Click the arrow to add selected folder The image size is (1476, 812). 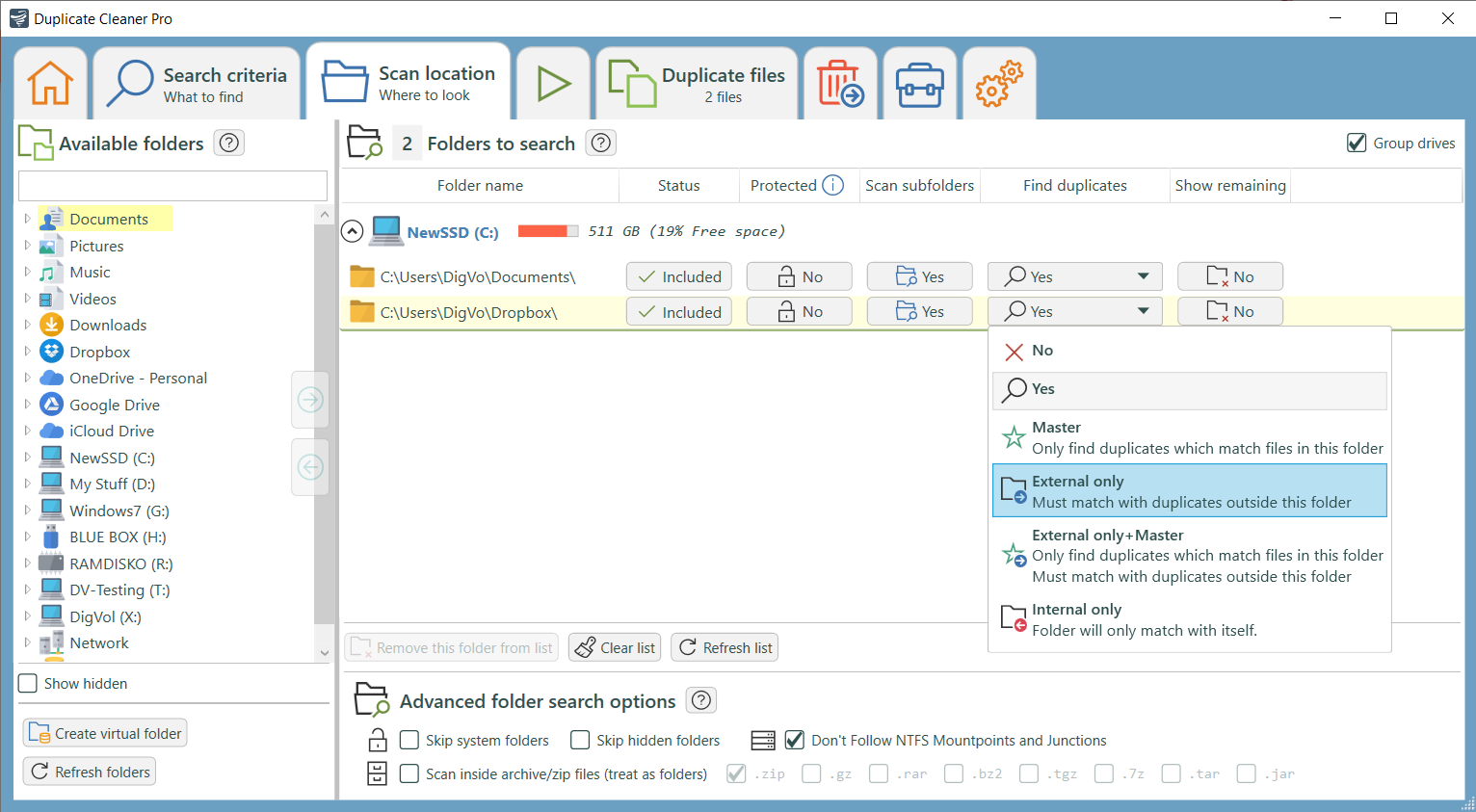coord(309,400)
